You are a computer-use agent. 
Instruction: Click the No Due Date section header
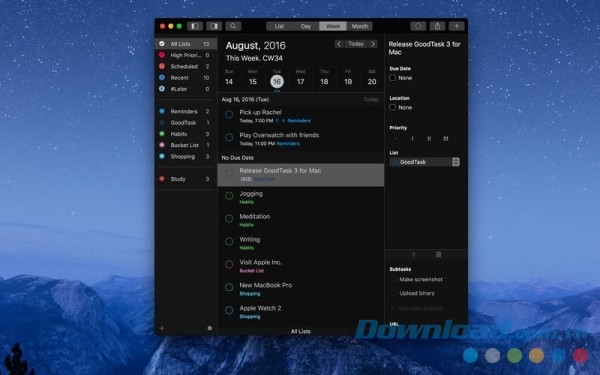point(301,158)
